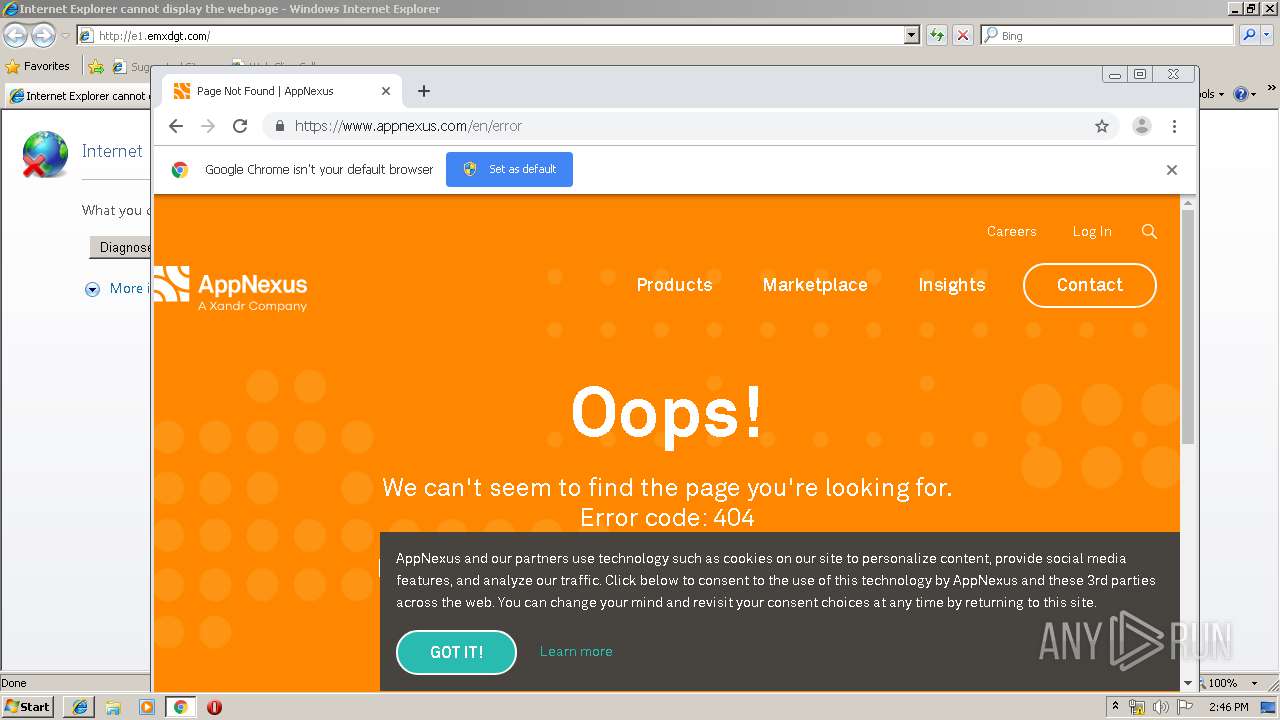The image size is (1280, 720).
Task: Bookmark this page with the star icon
Action: coord(1102,126)
